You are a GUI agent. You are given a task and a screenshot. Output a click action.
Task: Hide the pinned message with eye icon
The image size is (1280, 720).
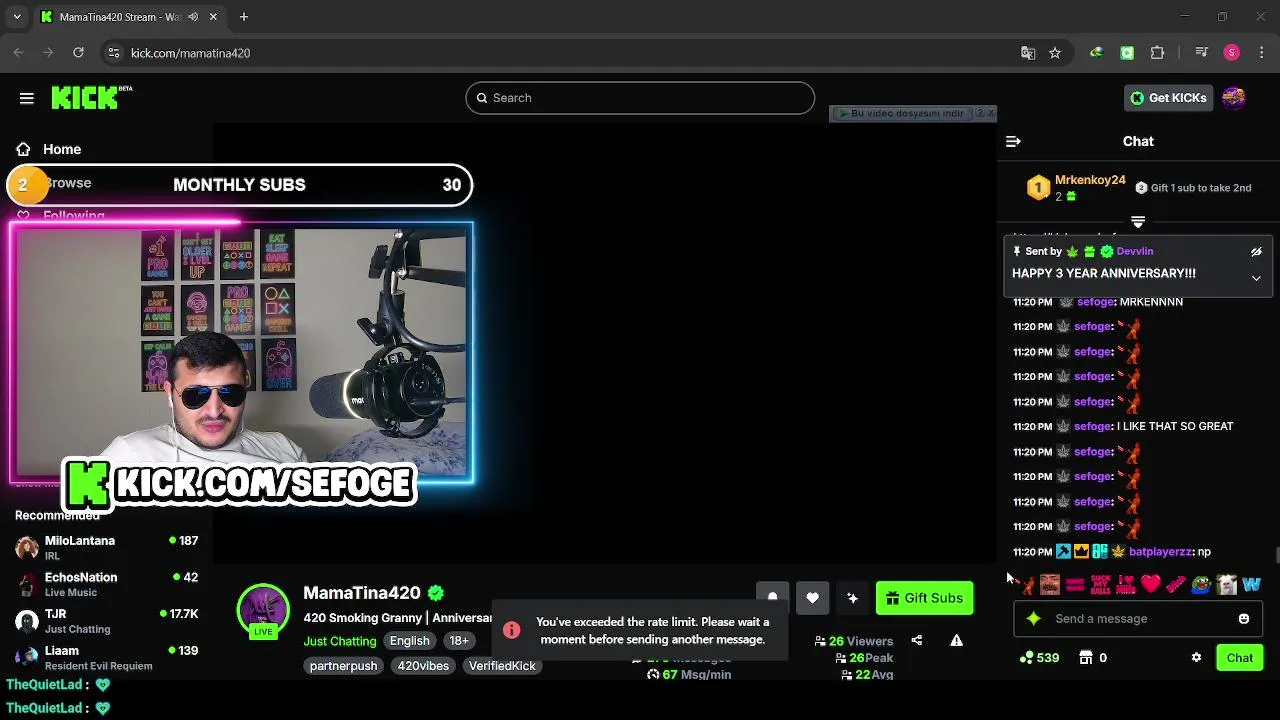(x=1256, y=252)
